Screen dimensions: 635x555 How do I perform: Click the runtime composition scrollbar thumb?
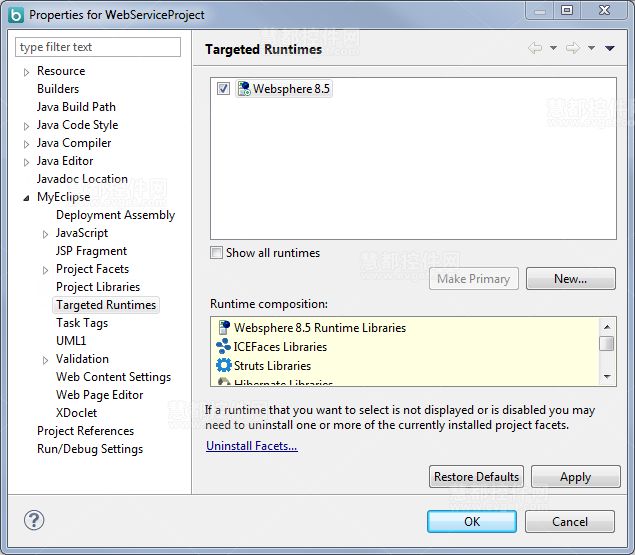[606, 343]
